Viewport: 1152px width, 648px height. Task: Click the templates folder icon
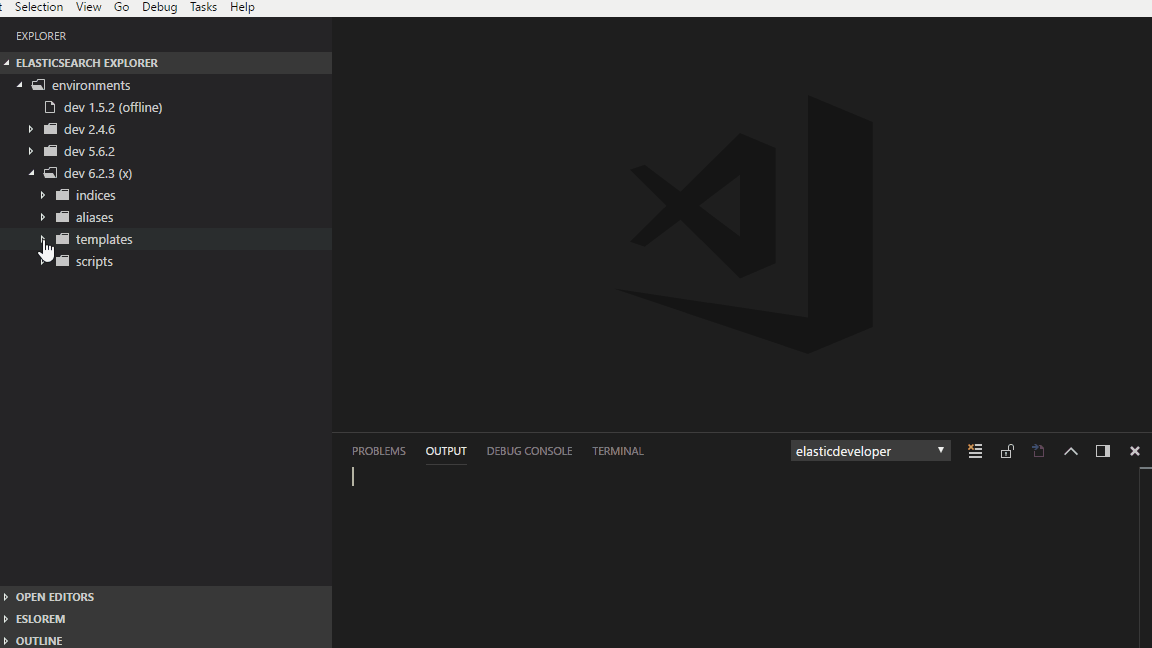coord(62,240)
